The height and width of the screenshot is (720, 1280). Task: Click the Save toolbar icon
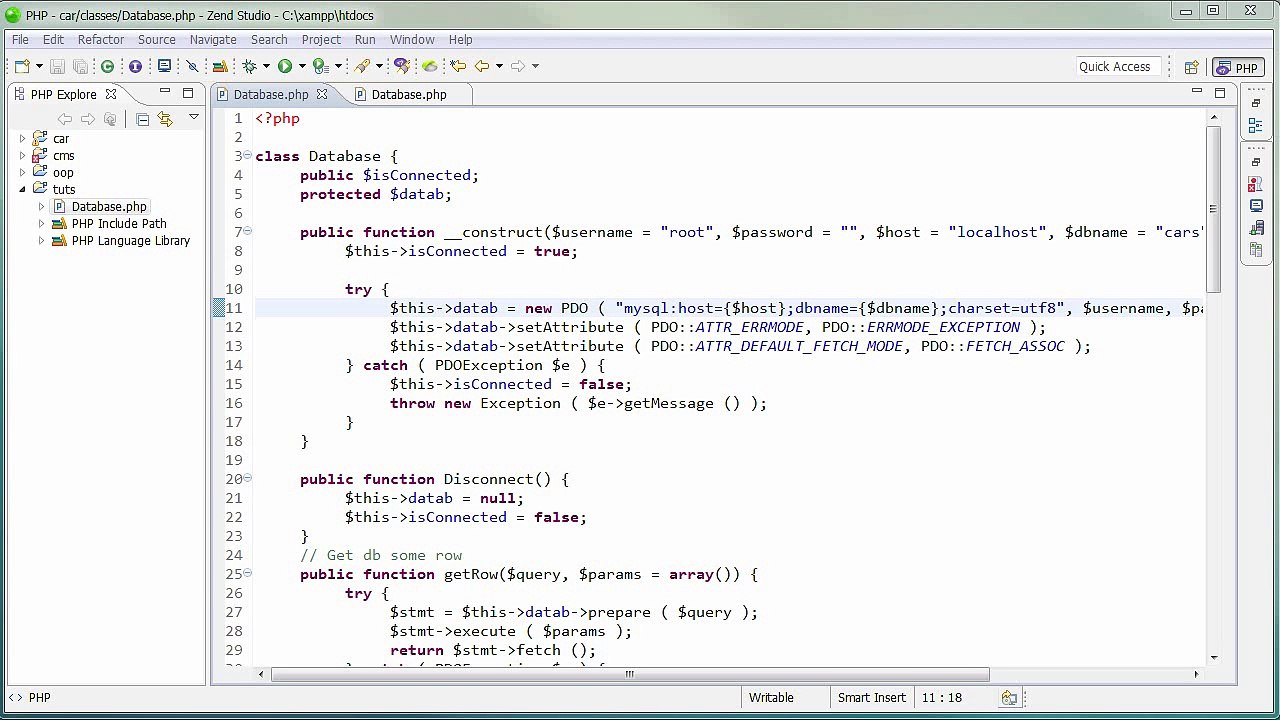pyautogui.click(x=57, y=66)
